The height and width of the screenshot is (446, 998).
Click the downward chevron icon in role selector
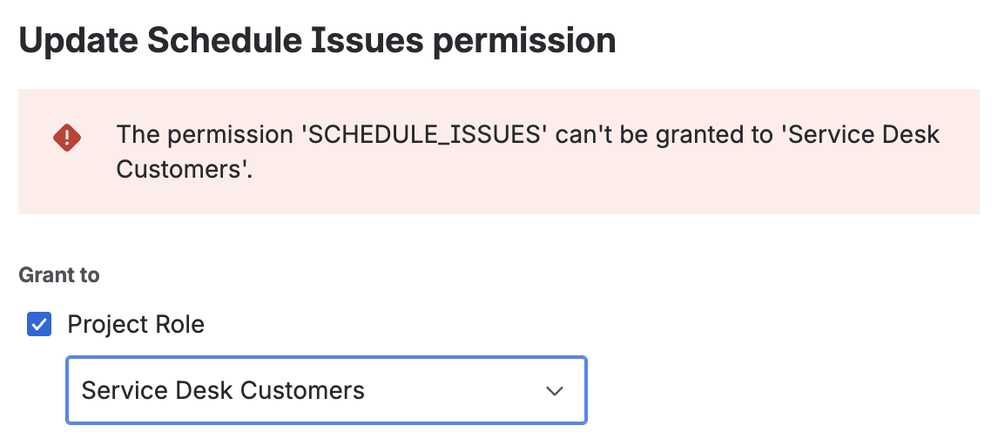pos(555,391)
